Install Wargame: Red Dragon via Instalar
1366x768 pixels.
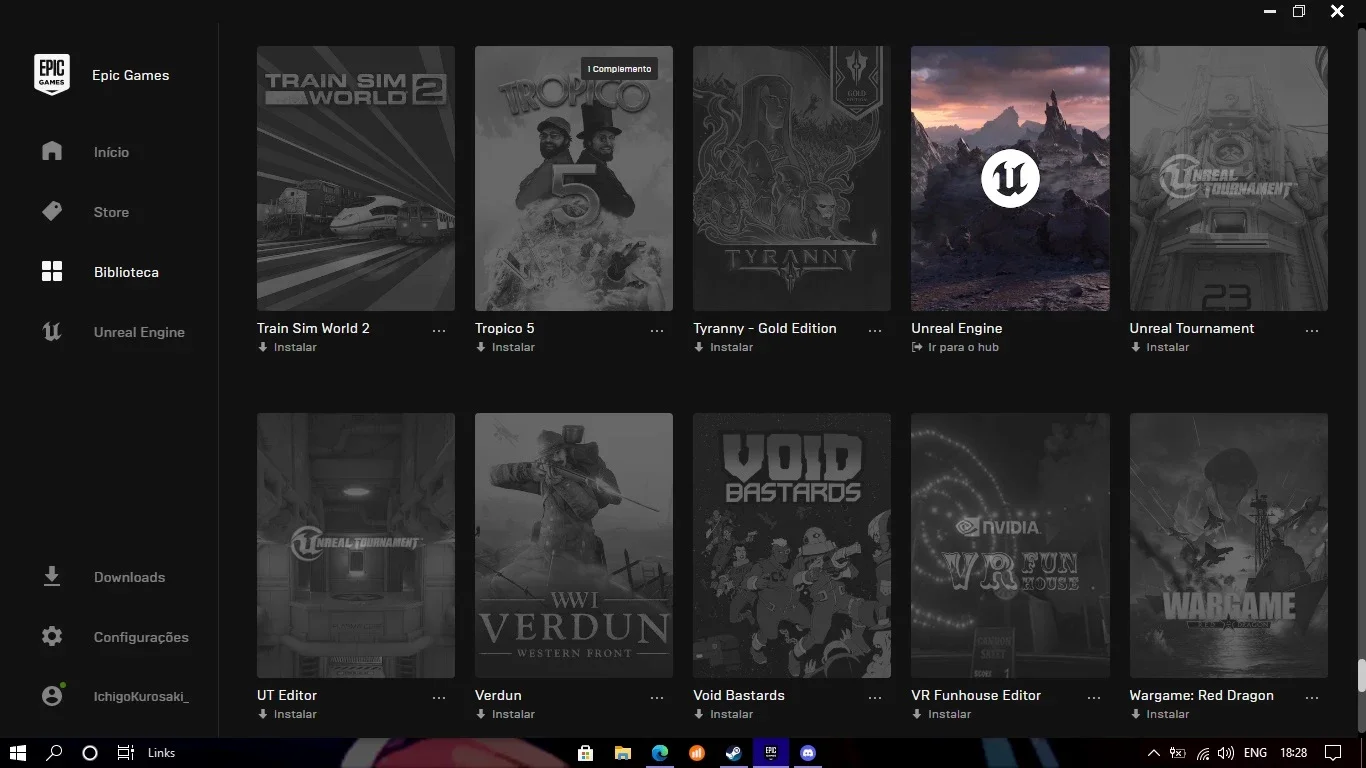[x=1160, y=714]
